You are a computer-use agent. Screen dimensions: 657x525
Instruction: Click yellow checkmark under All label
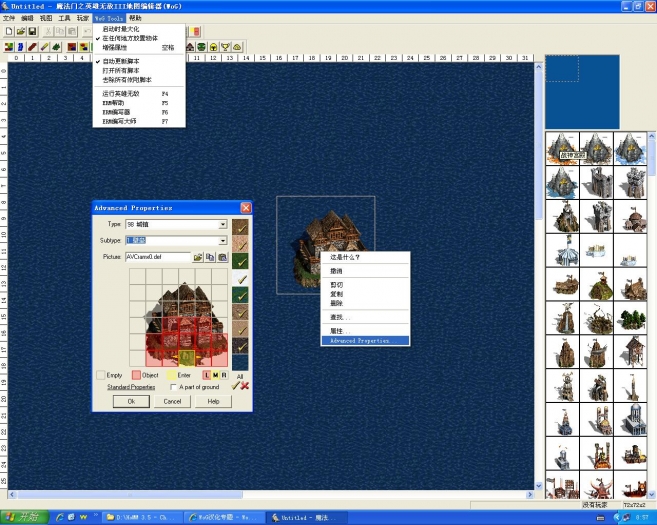[x=235, y=385]
